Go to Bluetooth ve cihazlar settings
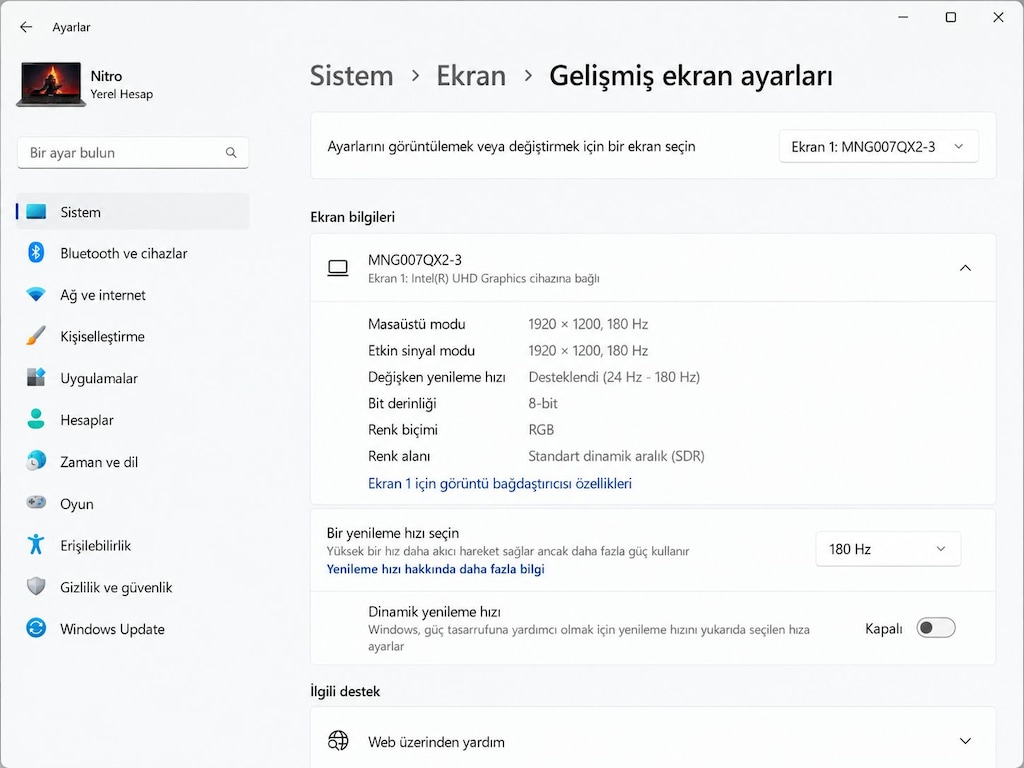Viewport: 1024px width, 768px height. coord(123,253)
